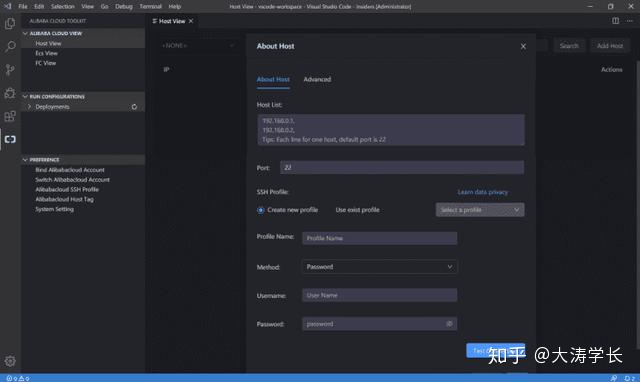Select Use exist profile option
640x382 pixels.
tap(358, 210)
